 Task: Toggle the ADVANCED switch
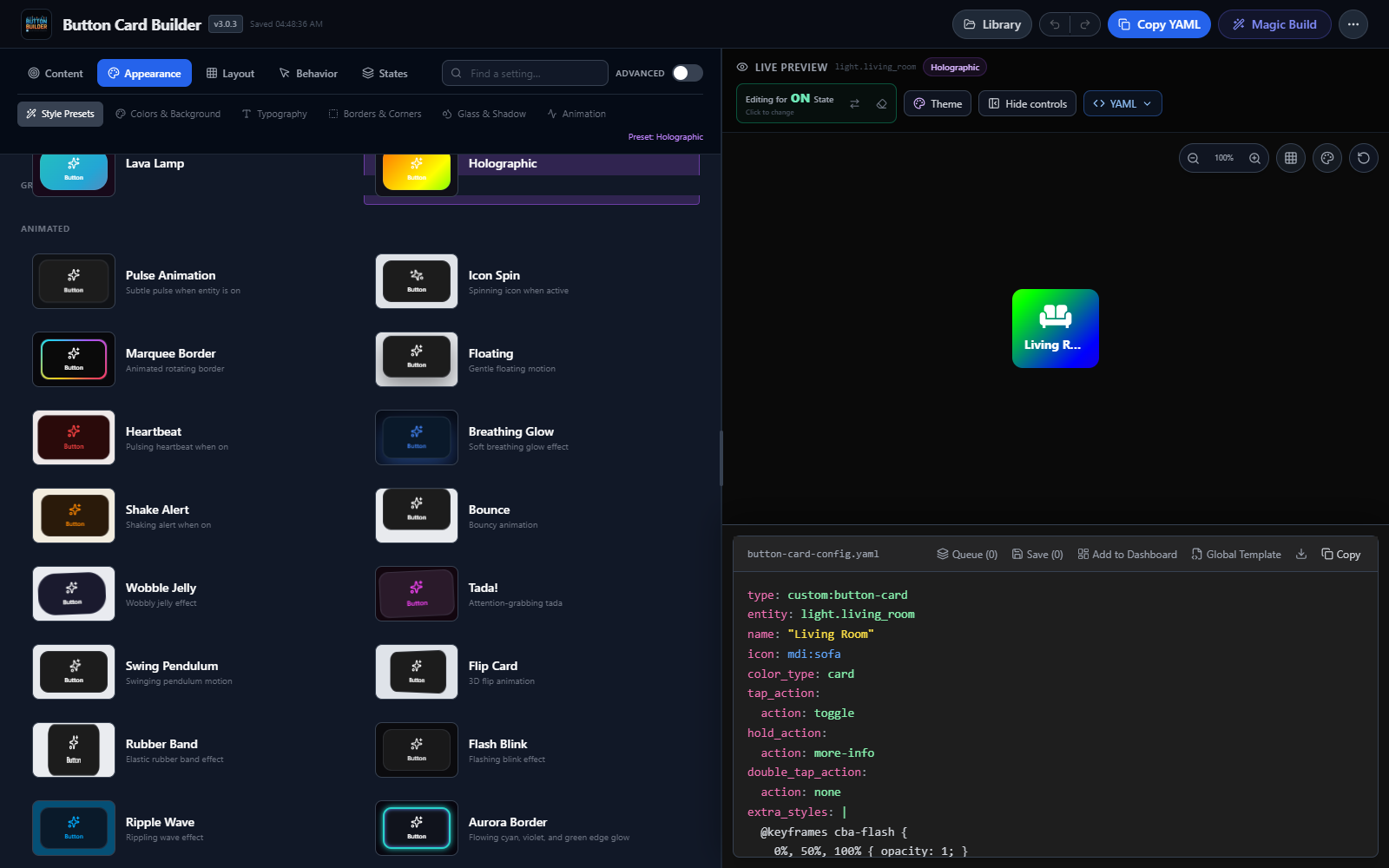click(x=688, y=73)
